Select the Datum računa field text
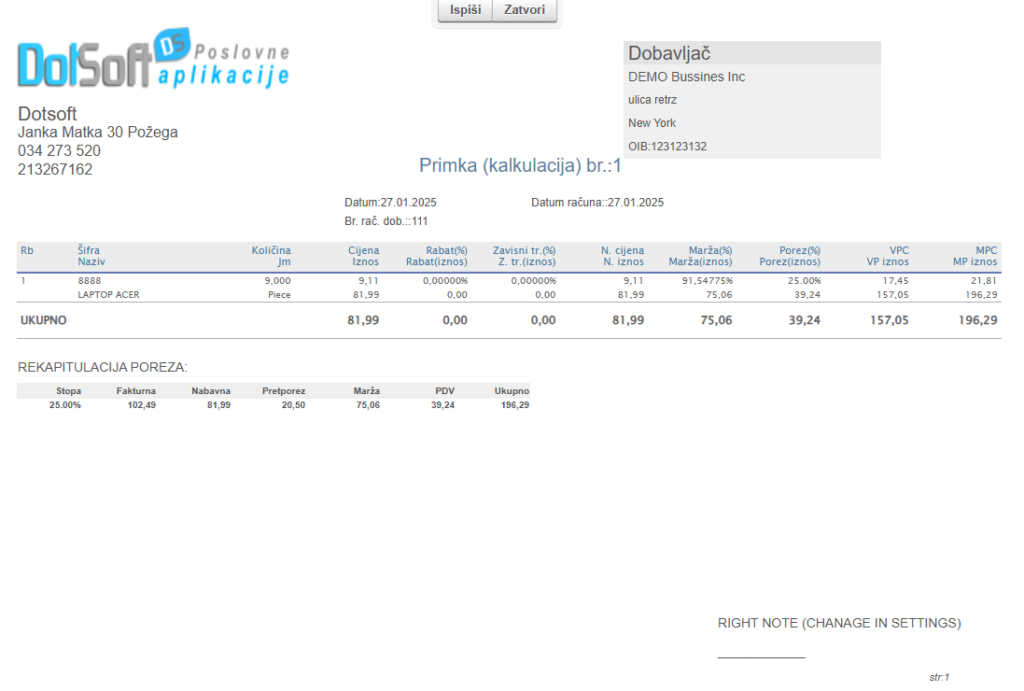The width and height of the screenshot is (1024, 691). pyautogui.click(x=597, y=203)
